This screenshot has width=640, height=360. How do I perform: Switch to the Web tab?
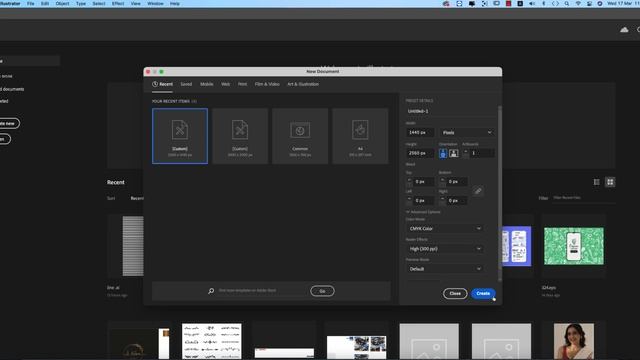(x=225, y=84)
